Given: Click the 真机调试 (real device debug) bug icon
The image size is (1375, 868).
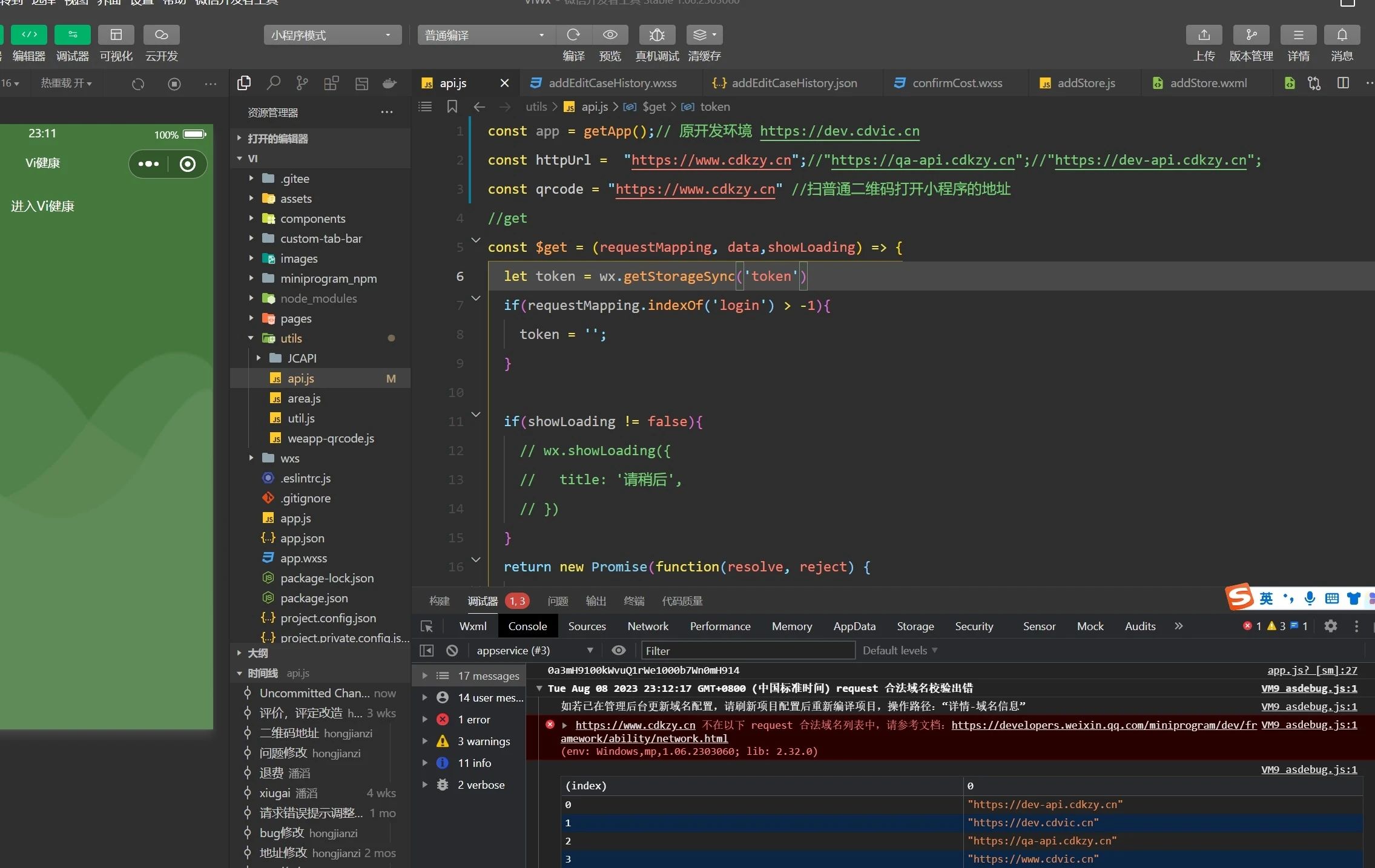Looking at the screenshot, I should point(657,35).
